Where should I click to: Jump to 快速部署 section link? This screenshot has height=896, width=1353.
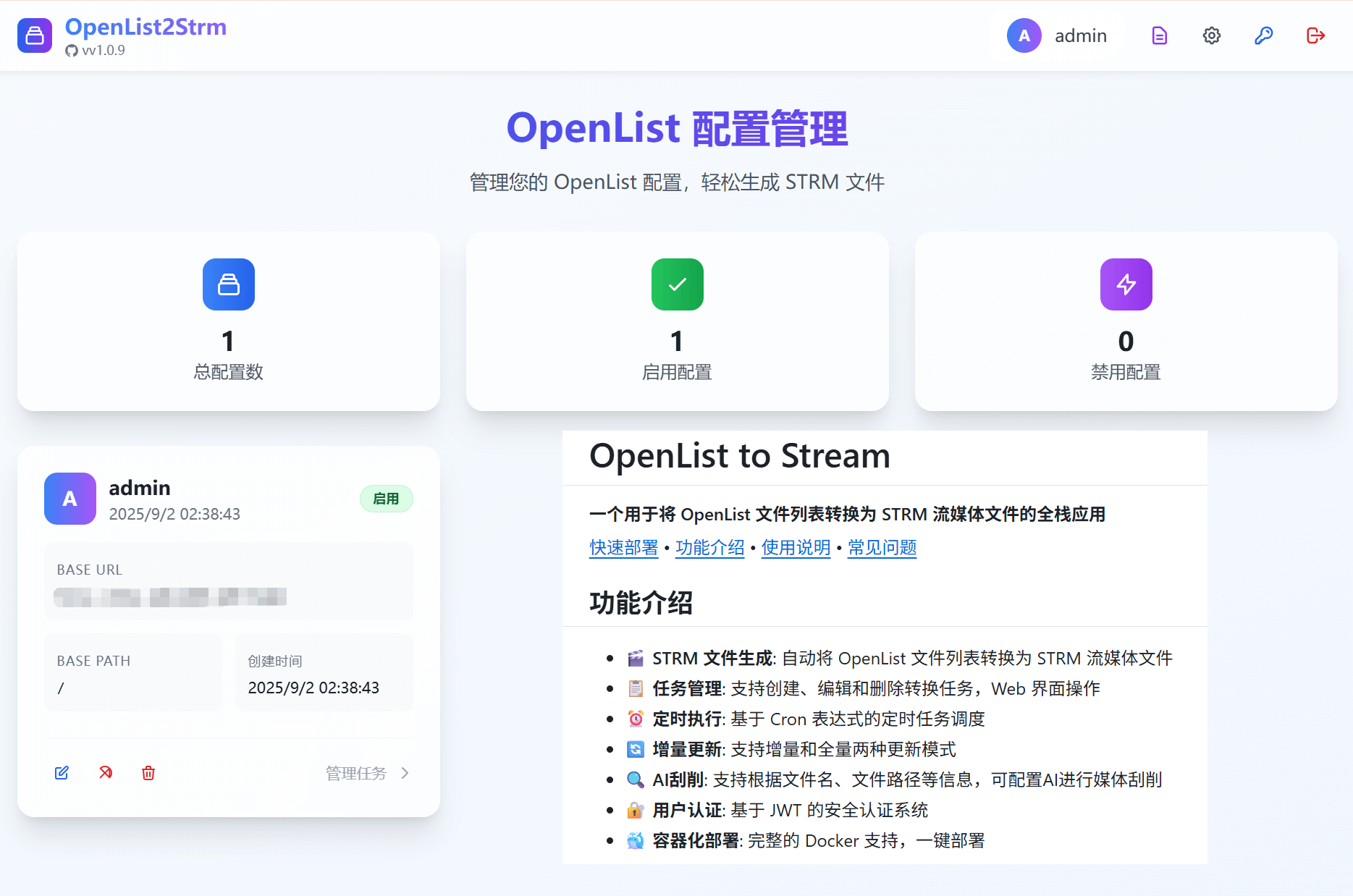click(x=623, y=548)
